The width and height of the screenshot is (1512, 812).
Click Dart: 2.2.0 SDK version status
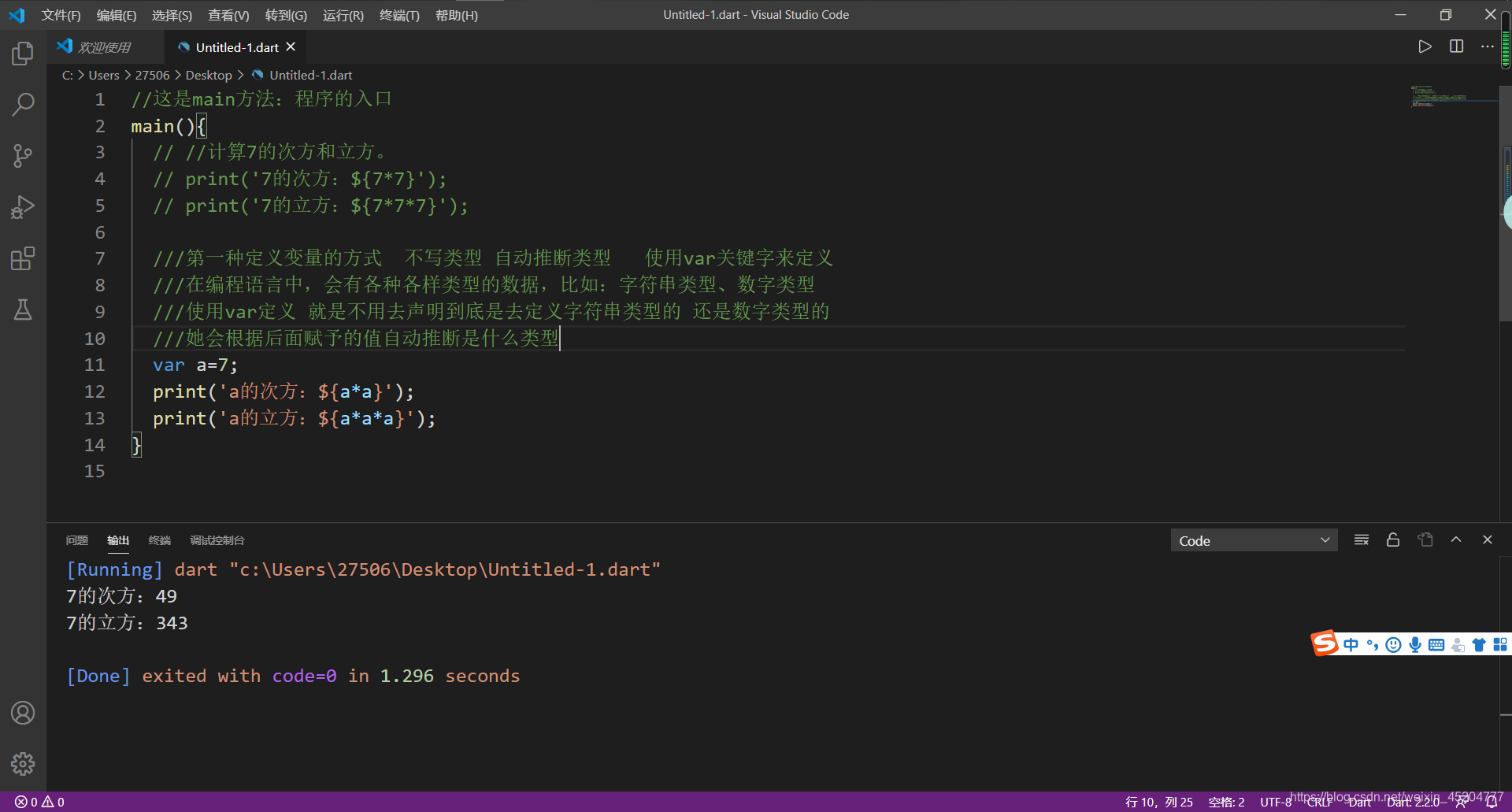click(1414, 802)
